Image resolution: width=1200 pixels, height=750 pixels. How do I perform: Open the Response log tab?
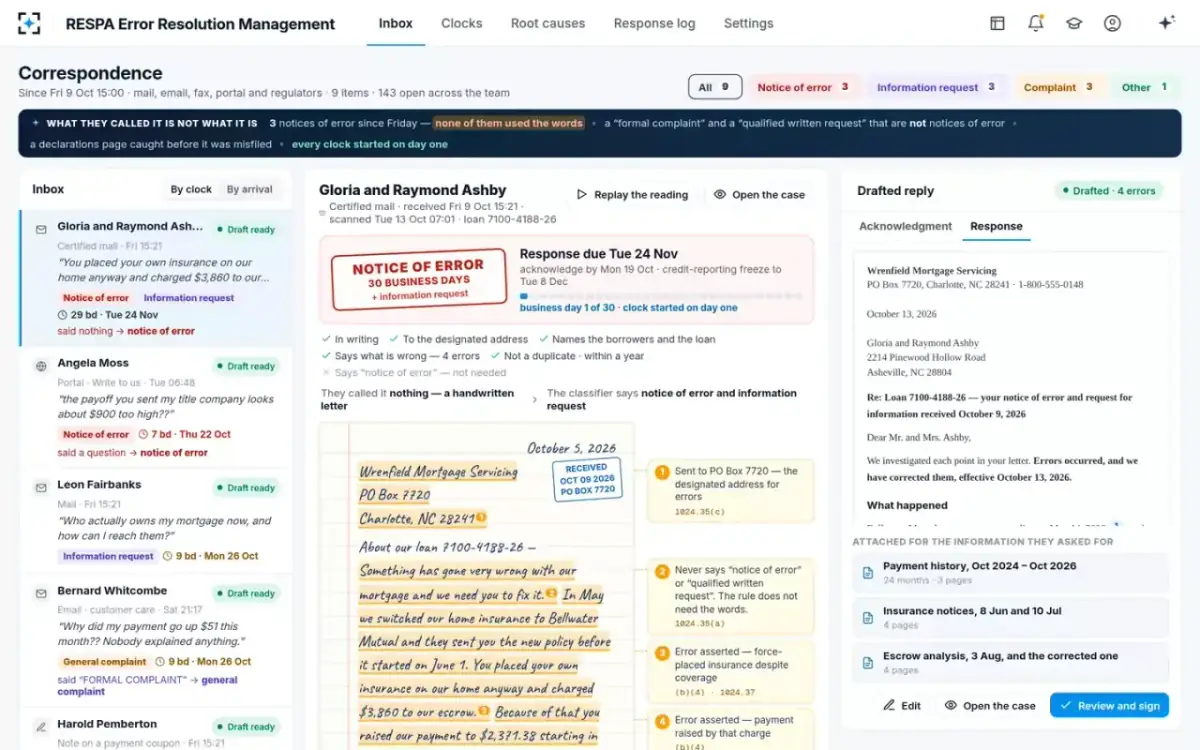coord(654,23)
